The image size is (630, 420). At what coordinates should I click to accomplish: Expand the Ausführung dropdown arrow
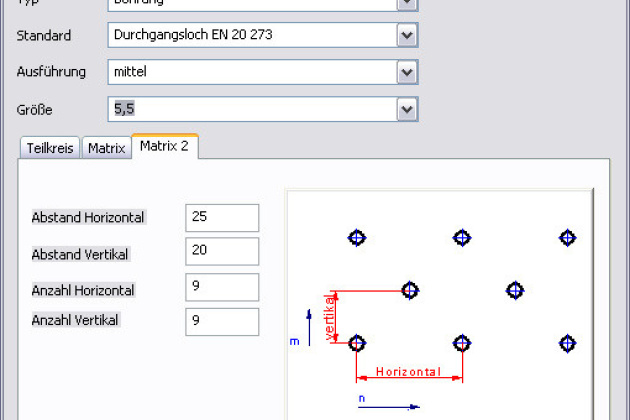click(406, 73)
